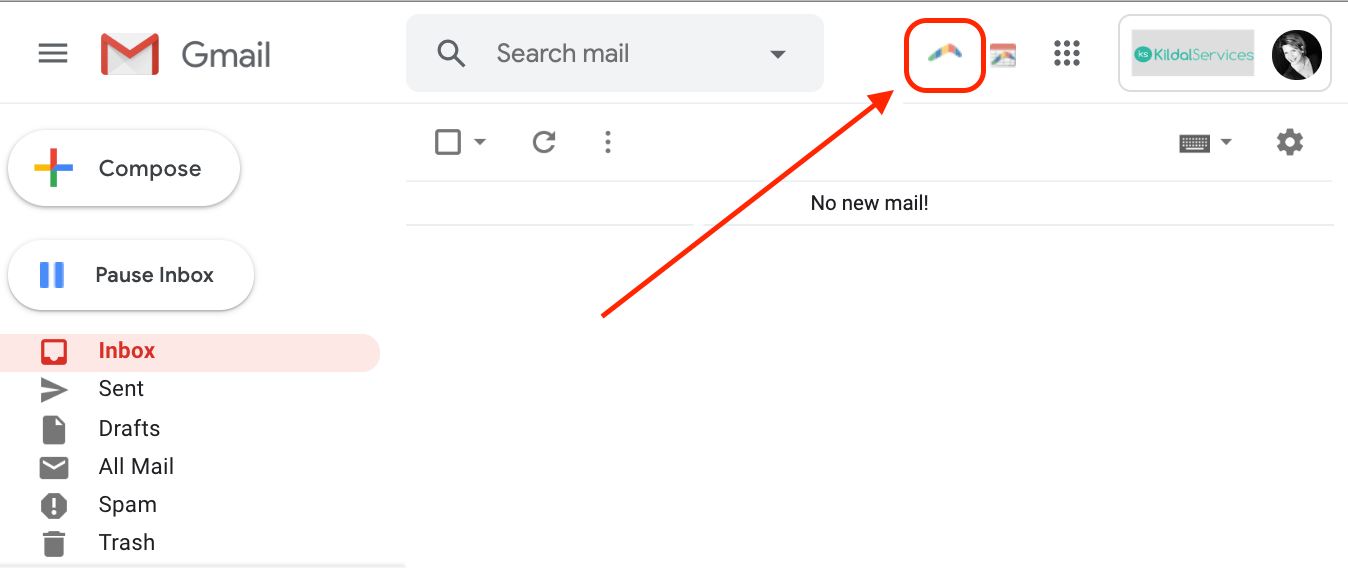Expand the select checkbox dropdown arrow
The width and height of the screenshot is (1348, 570).
480,143
